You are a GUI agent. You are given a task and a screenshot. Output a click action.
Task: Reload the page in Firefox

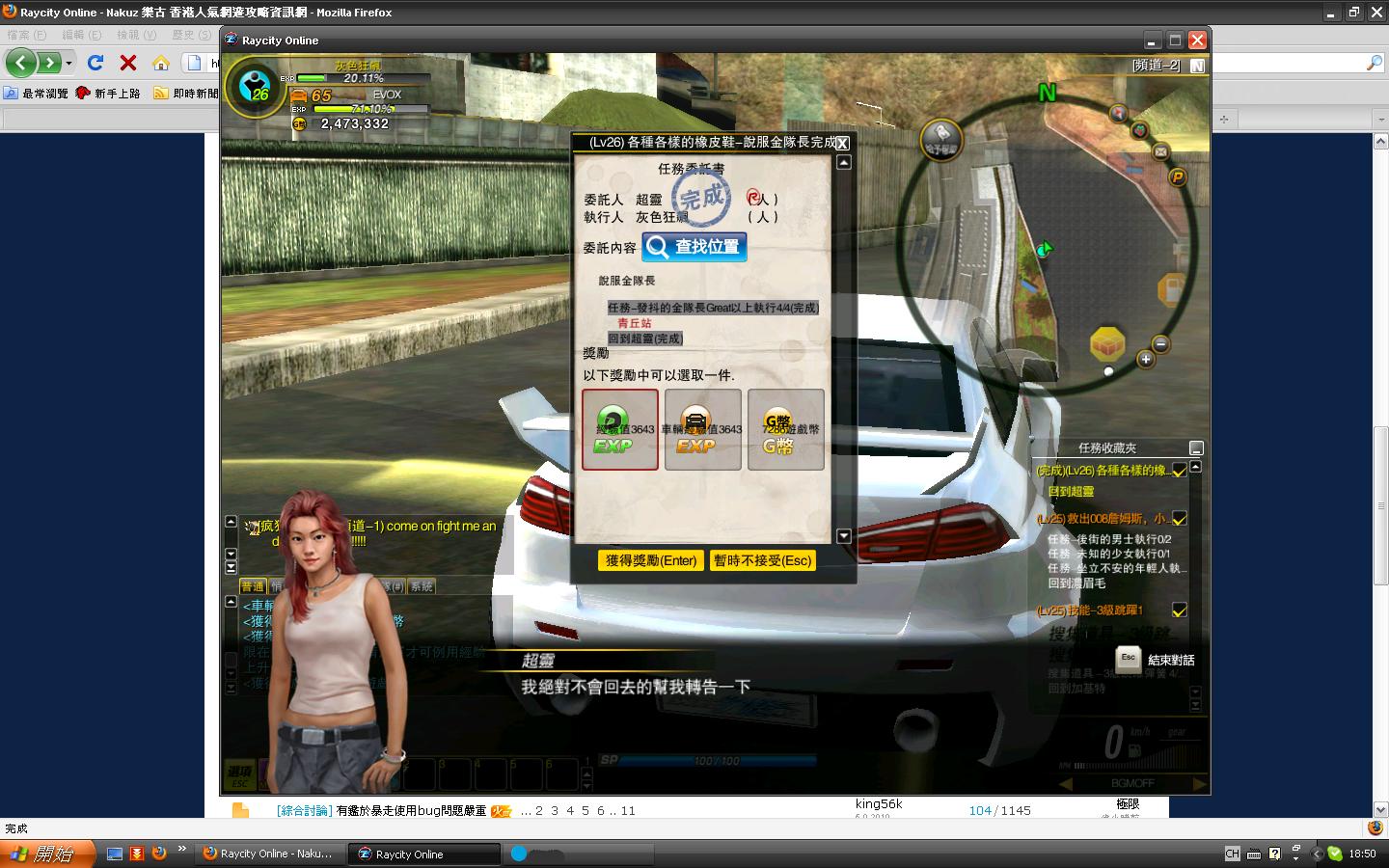[95, 63]
